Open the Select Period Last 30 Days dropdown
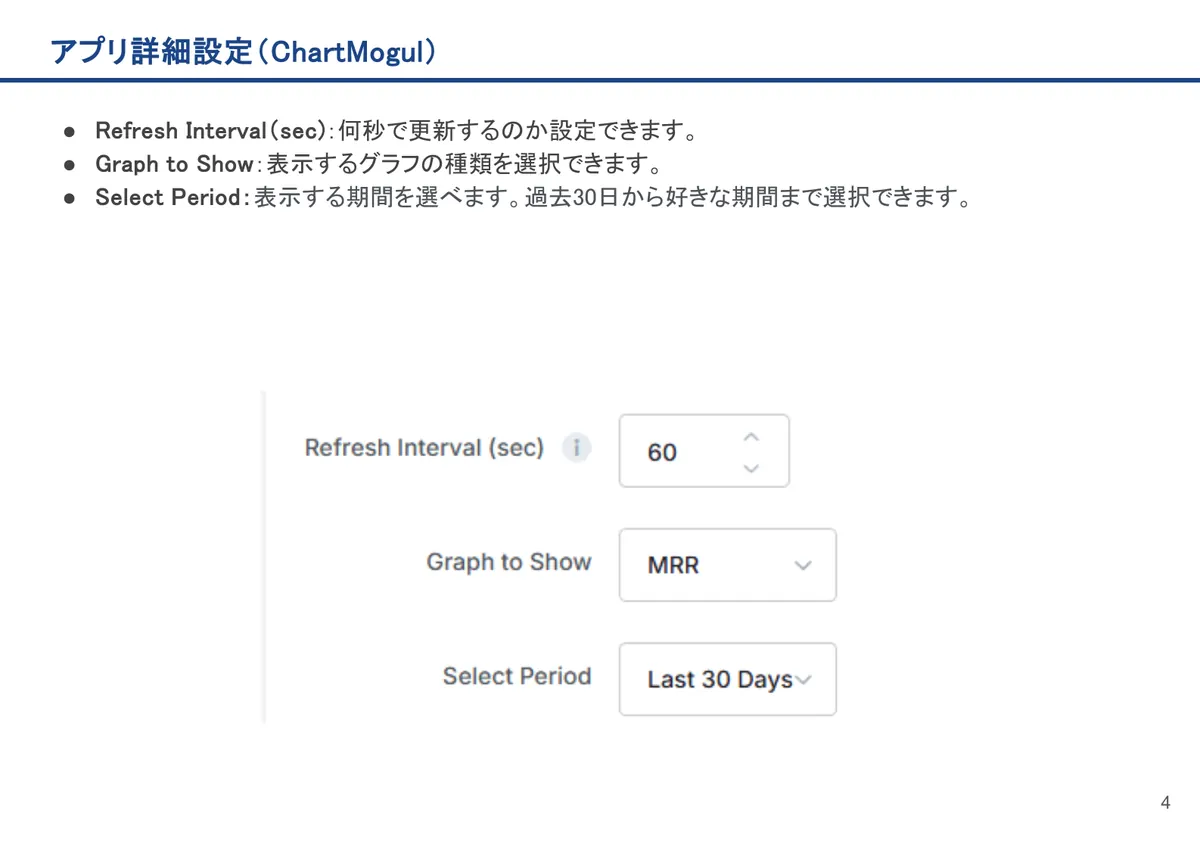Image resolution: width=1200 pixels, height=849 pixels. [727, 679]
